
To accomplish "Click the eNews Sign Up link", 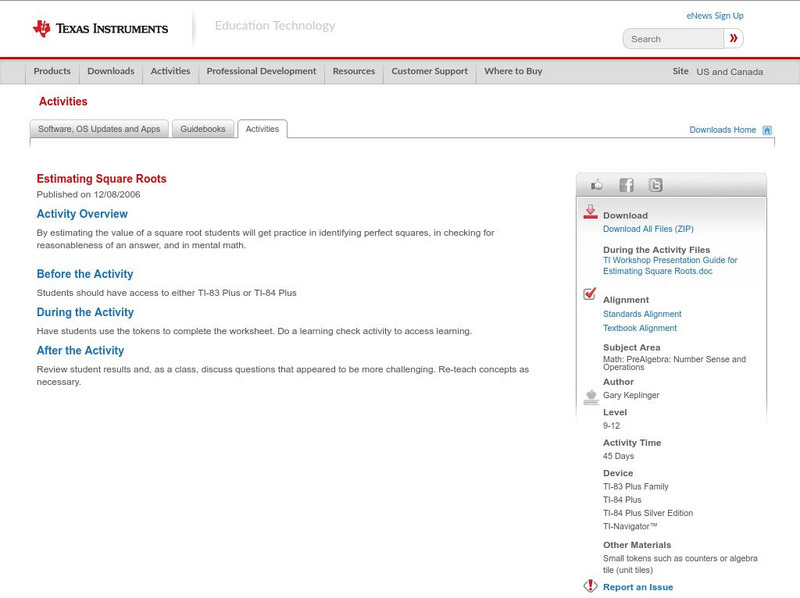I will pos(715,16).
